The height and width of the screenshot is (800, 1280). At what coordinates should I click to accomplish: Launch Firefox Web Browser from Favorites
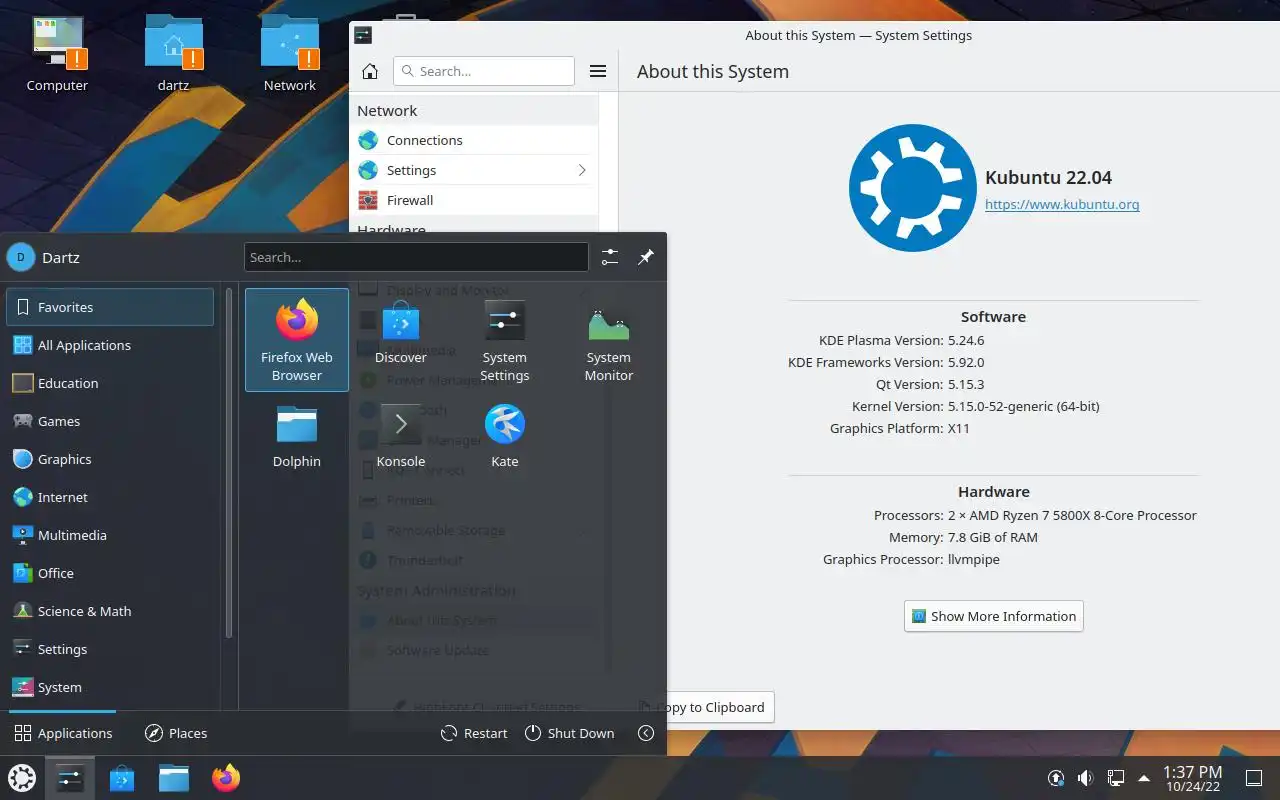pyautogui.click(x=297, y=340)
